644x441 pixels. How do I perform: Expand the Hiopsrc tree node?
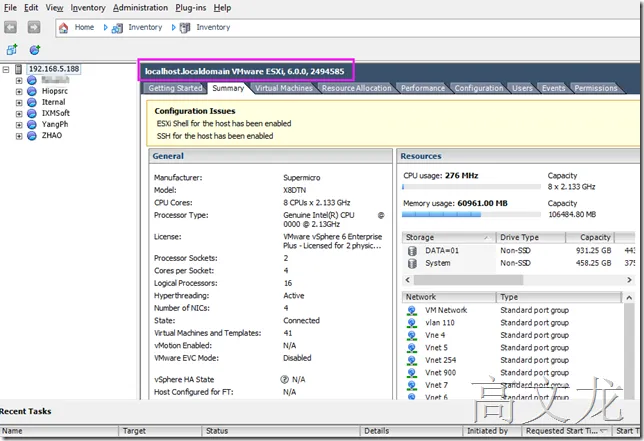click(x=19, y=92)
